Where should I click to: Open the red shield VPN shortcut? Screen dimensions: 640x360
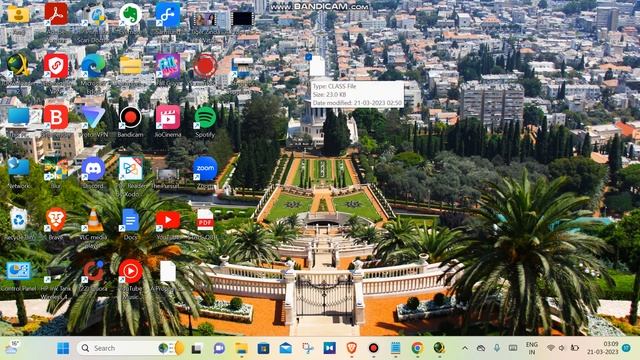click(x=56, y=66)
